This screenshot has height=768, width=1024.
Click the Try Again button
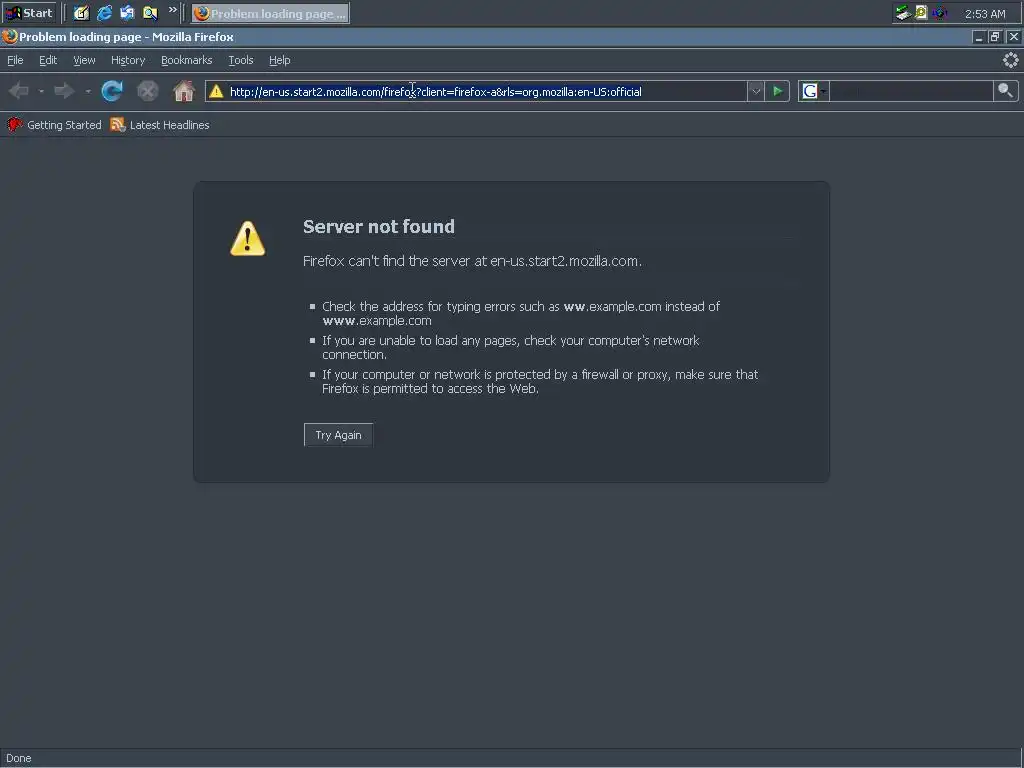[x=338, y=435]
